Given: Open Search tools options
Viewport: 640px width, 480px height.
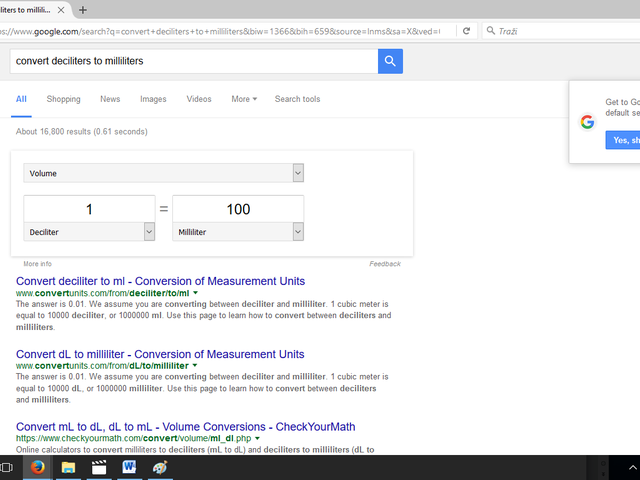Looking at the screenshot, I should [x=297, y=99].
